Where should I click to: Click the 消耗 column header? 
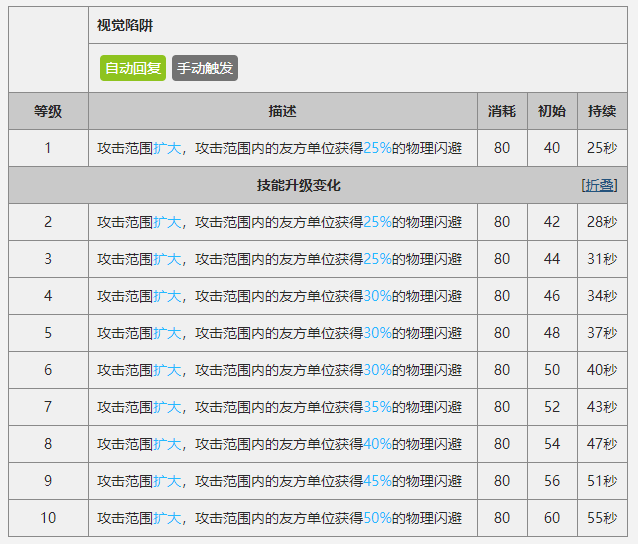[502, 111]
